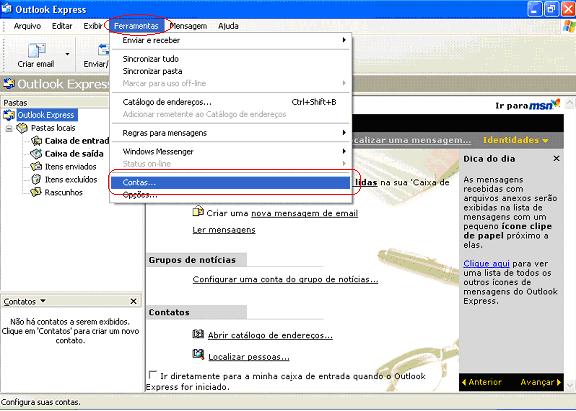The height and width of the screenshot is (411, 576).
Task: Open the Ajuda menu
Action: pyautogui.click(x=228, y=26)
